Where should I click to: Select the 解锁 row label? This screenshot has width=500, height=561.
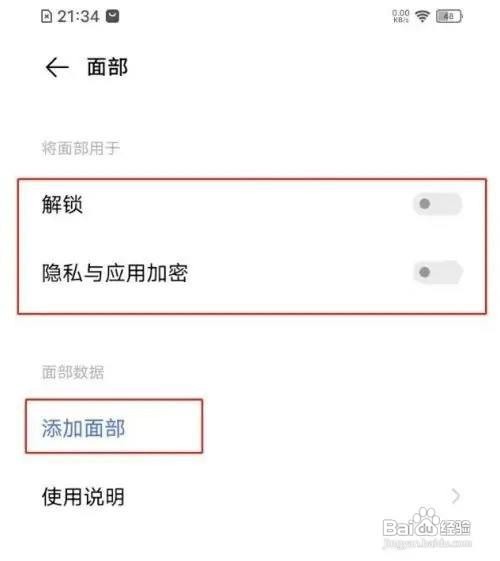click(x=62, y=204)
